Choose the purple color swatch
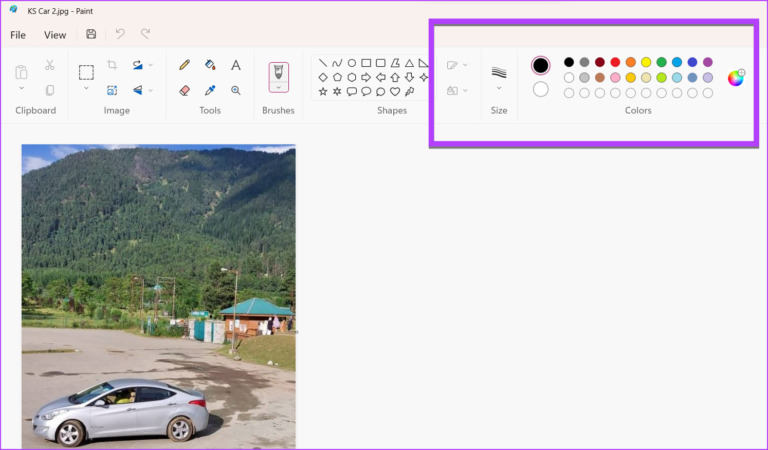Image resolution: width=768 pixels, height=450 pixels. coord(708,62)
